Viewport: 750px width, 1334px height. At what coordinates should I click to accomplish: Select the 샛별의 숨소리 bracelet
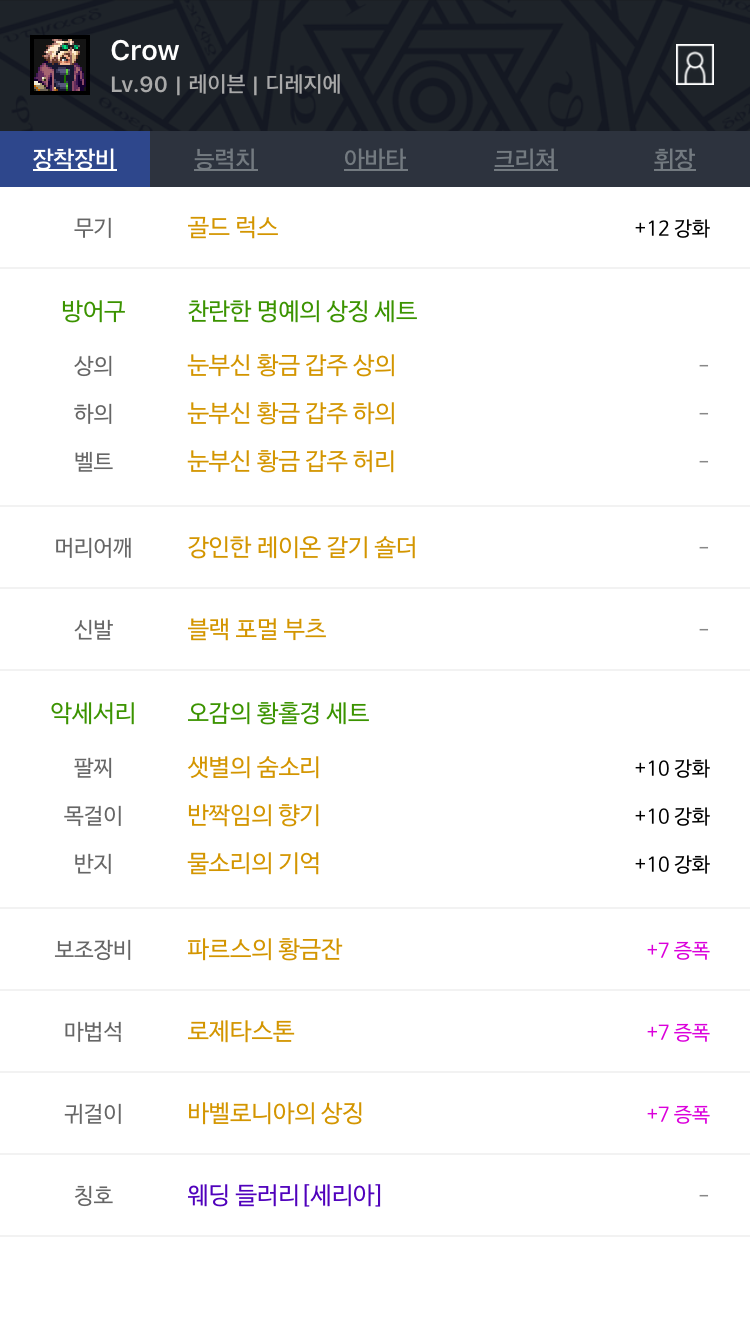(x=254, y=767)
